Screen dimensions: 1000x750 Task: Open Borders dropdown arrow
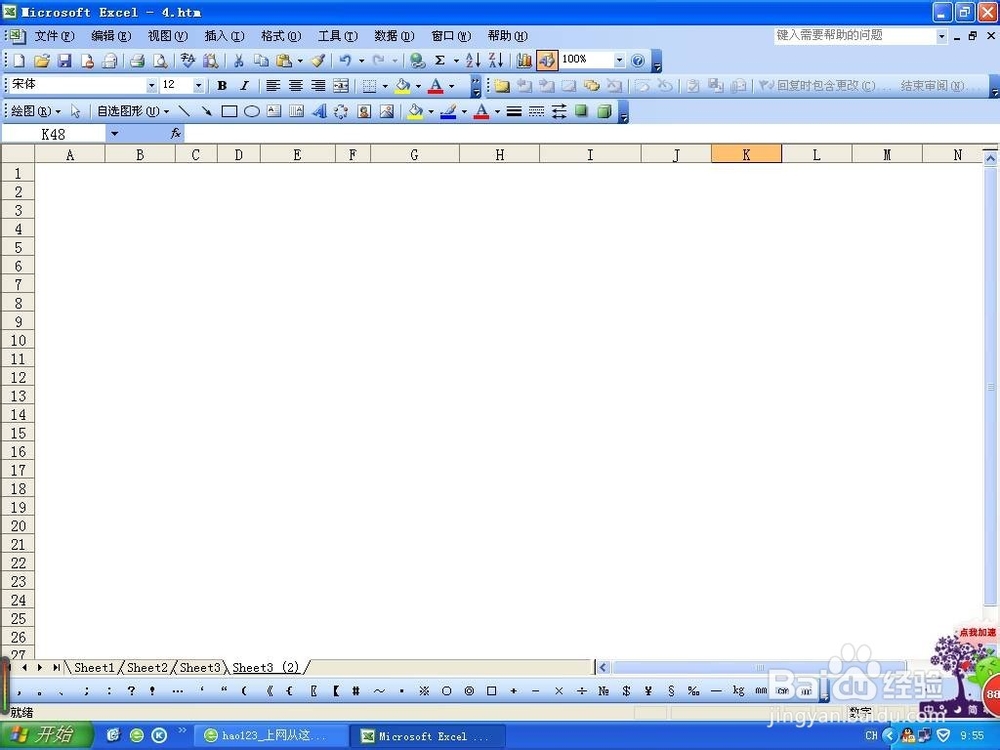click(385, 85)
